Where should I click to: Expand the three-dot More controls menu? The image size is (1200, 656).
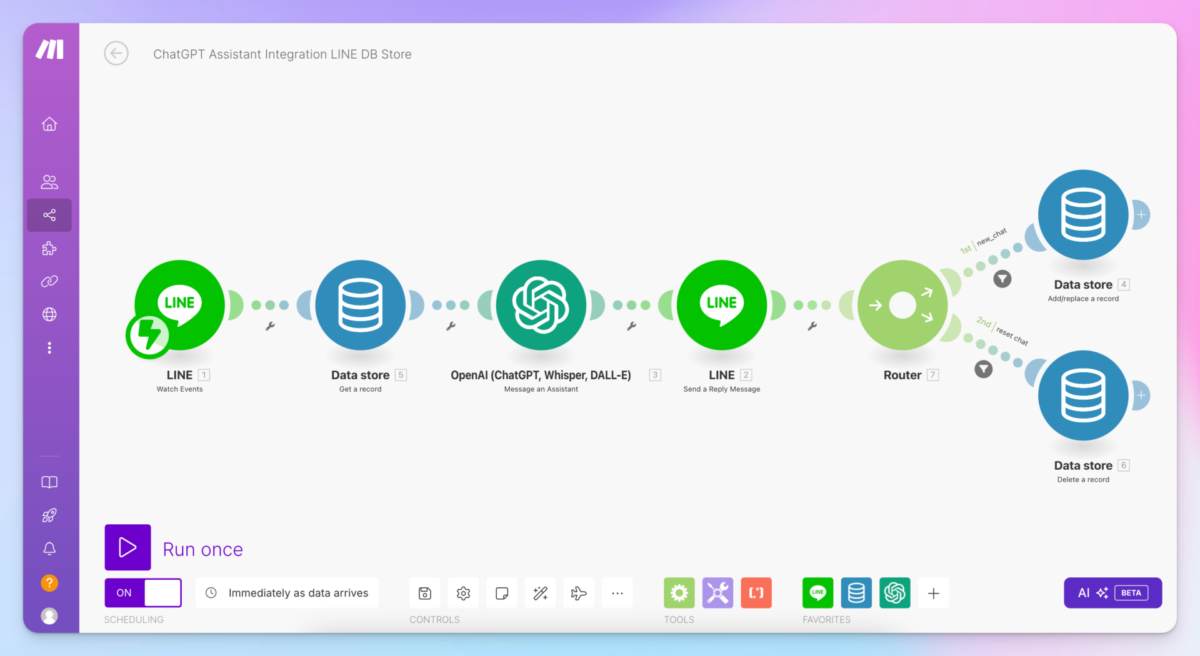point(617,593)
